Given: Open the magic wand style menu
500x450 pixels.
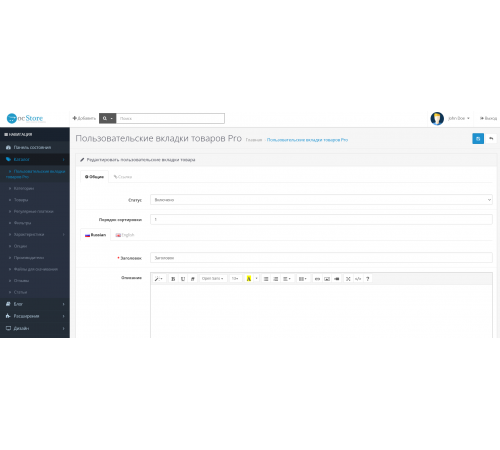Looking at the screenshot, I should pyautogui.click(x=159, y=279).
